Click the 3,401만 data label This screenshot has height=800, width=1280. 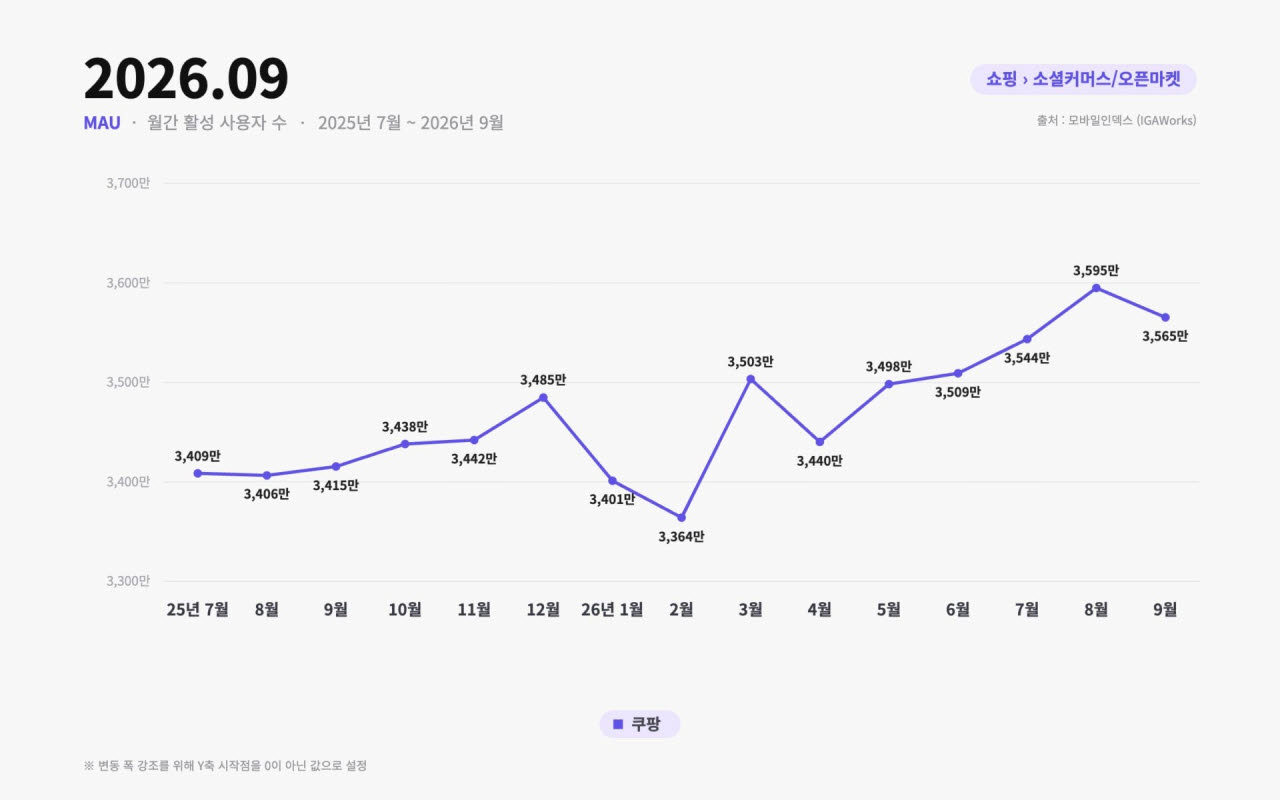click(612, 500)
